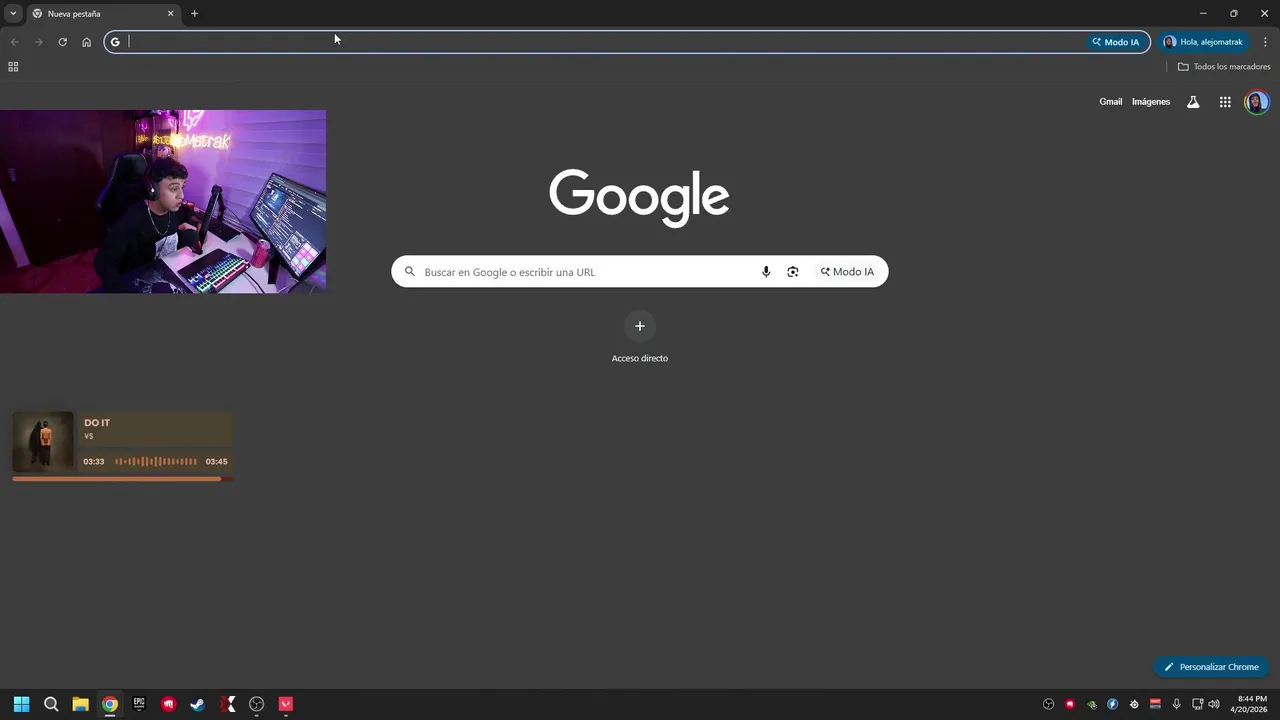Open Search Labs flask icon
Viewport: 1280px width, 720px height.
coord(1193,102)
